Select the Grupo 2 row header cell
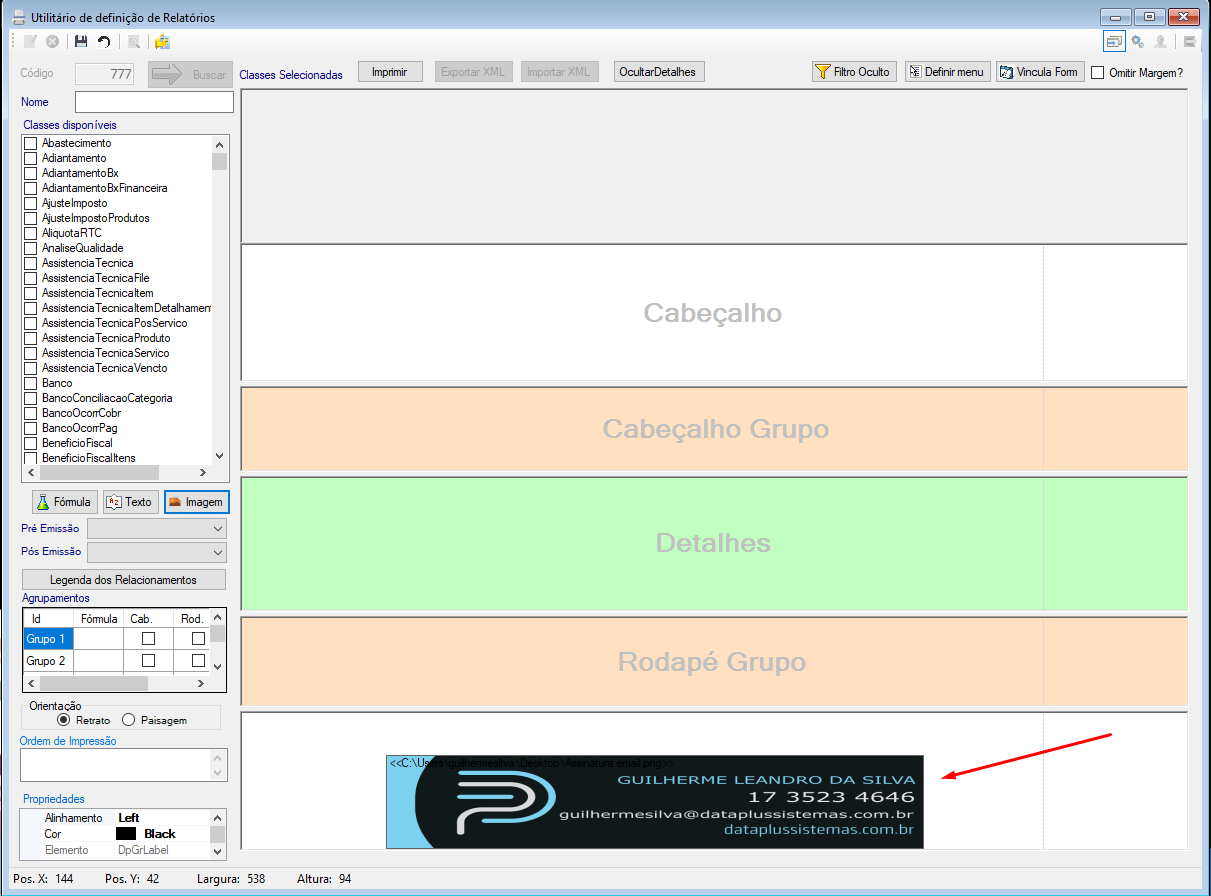 (48, 661)
